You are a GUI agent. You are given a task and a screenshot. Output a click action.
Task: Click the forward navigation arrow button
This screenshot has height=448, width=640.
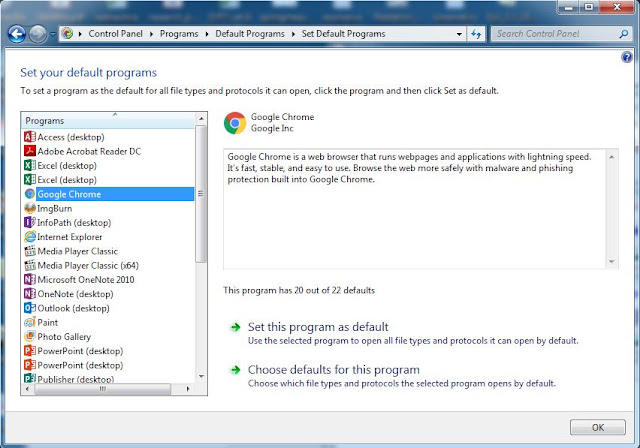coord(38,34)
